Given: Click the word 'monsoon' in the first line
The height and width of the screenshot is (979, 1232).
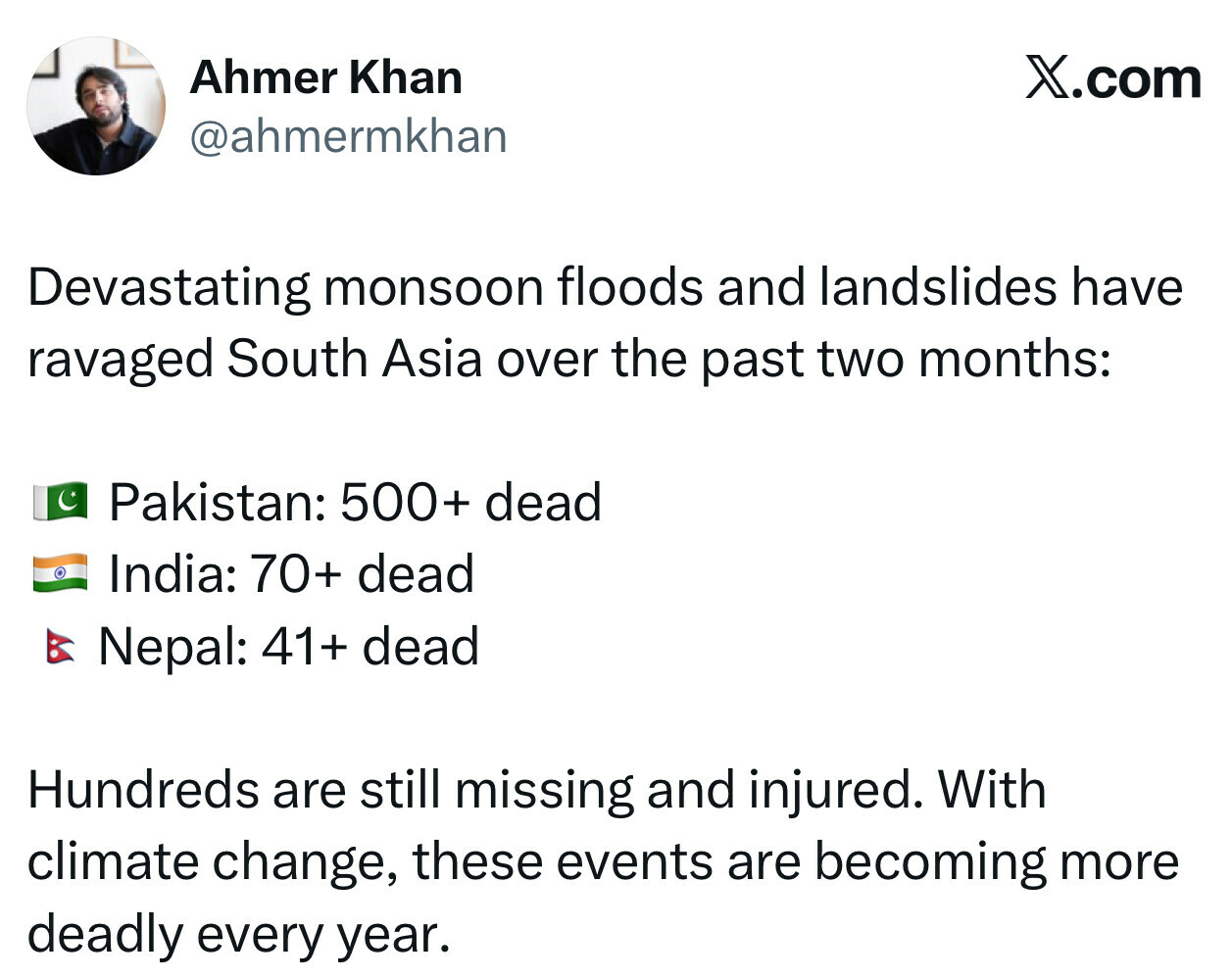Looking at the screenshot, I should [x=433, y=287].
